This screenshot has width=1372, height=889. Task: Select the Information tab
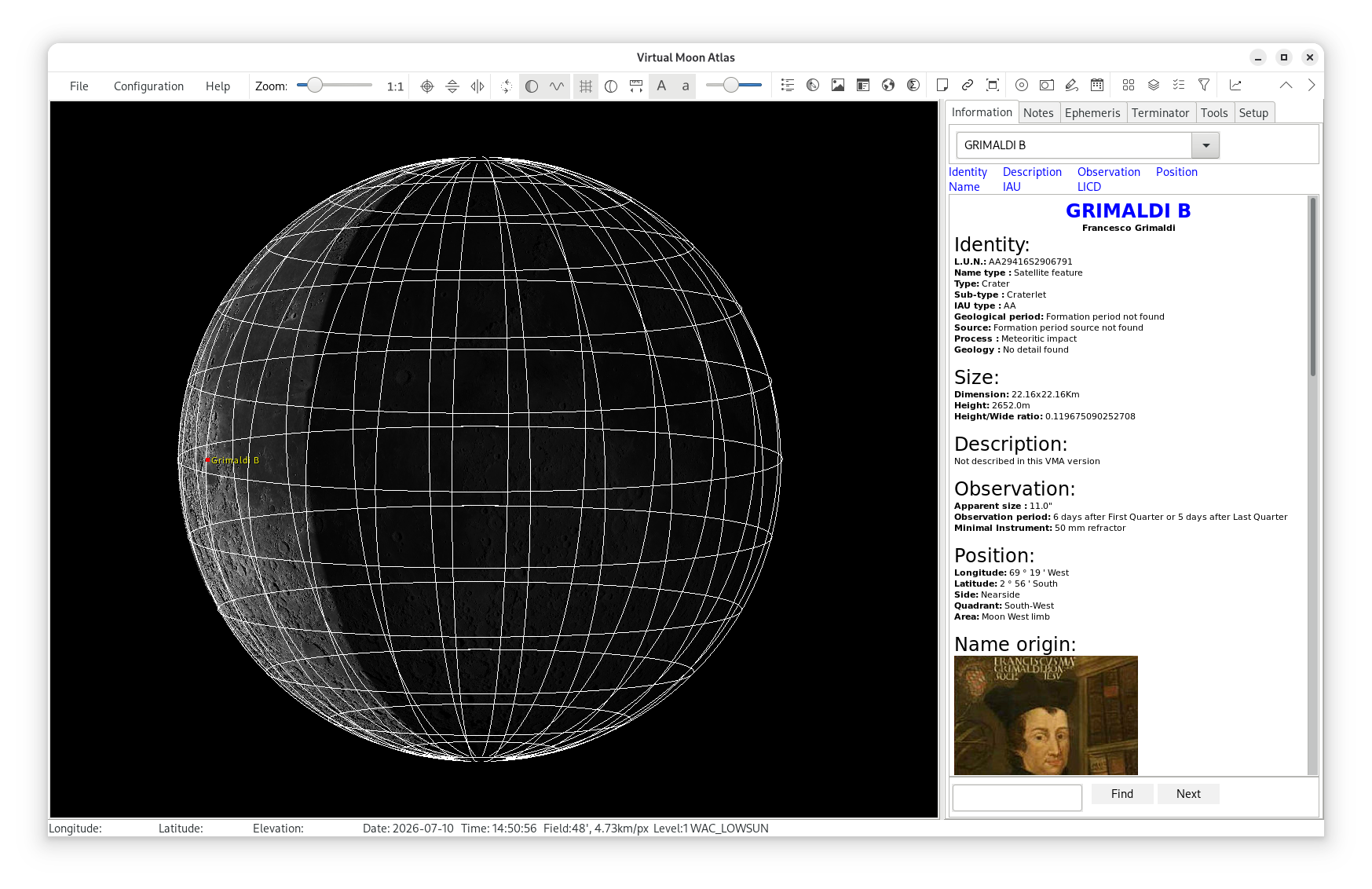click(982, 112)
